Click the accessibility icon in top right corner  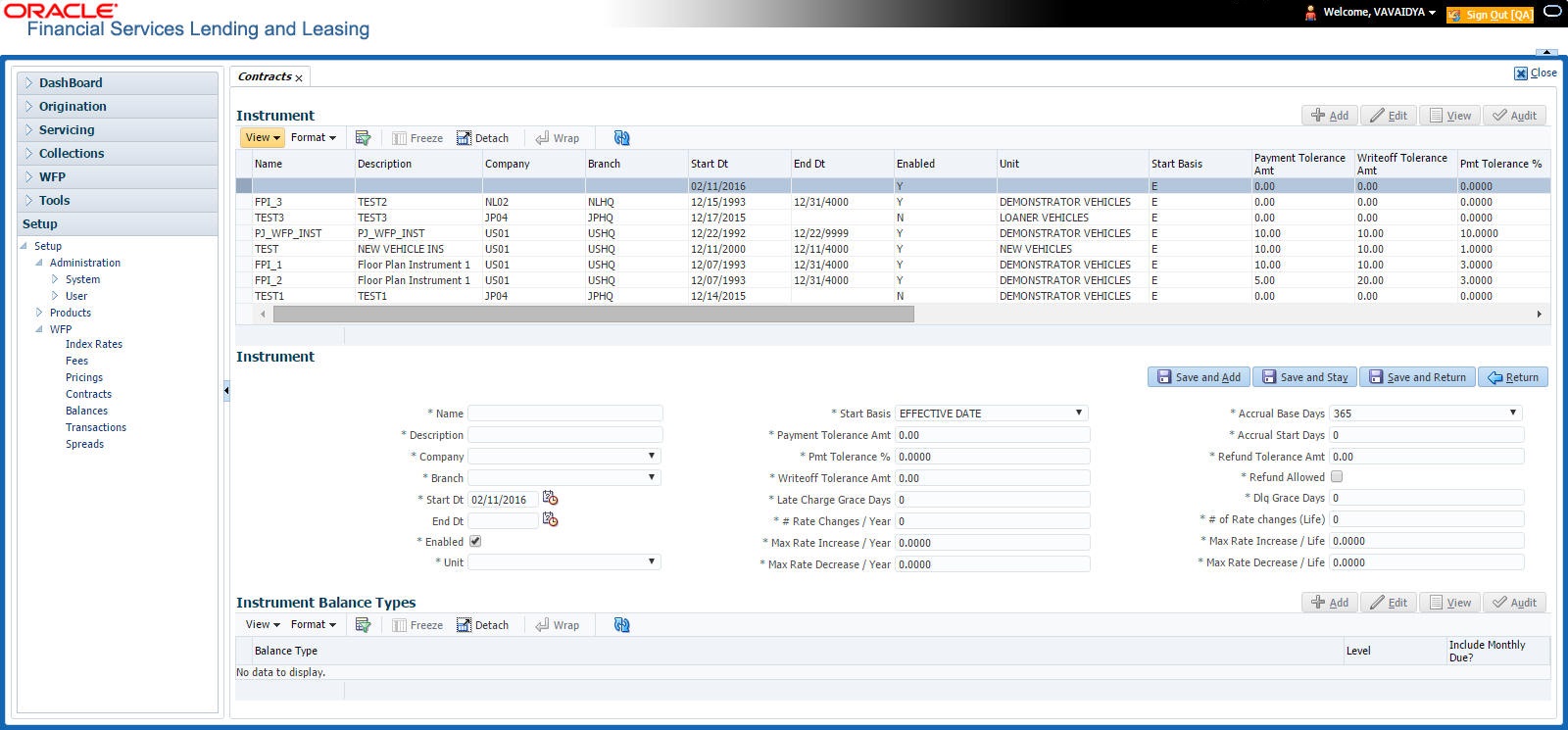1552,13
